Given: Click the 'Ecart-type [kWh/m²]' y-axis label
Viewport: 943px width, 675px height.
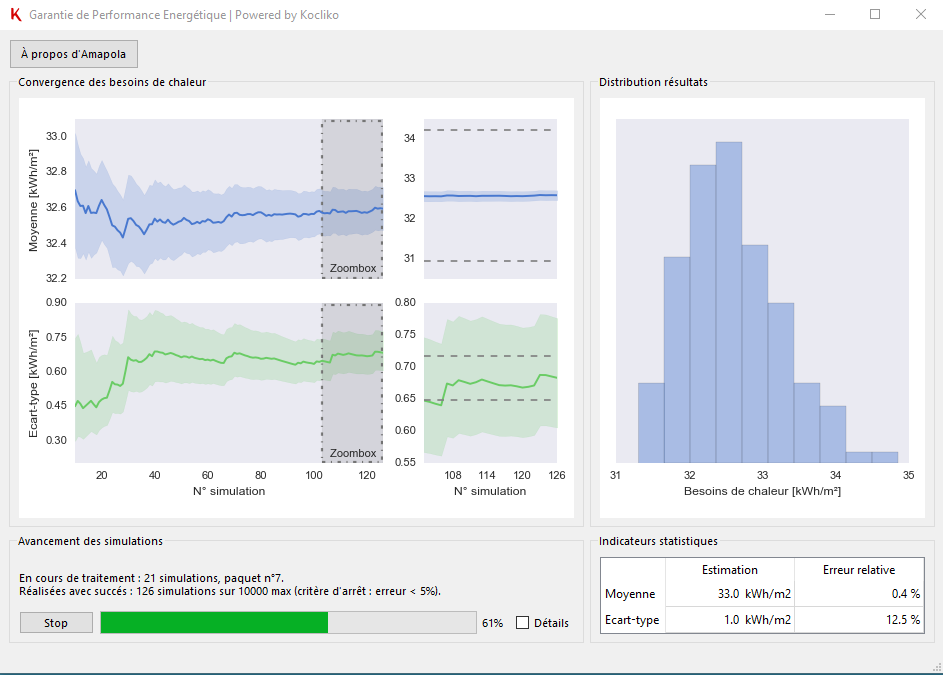Looking at the screenshot, I should click(34, 384).
